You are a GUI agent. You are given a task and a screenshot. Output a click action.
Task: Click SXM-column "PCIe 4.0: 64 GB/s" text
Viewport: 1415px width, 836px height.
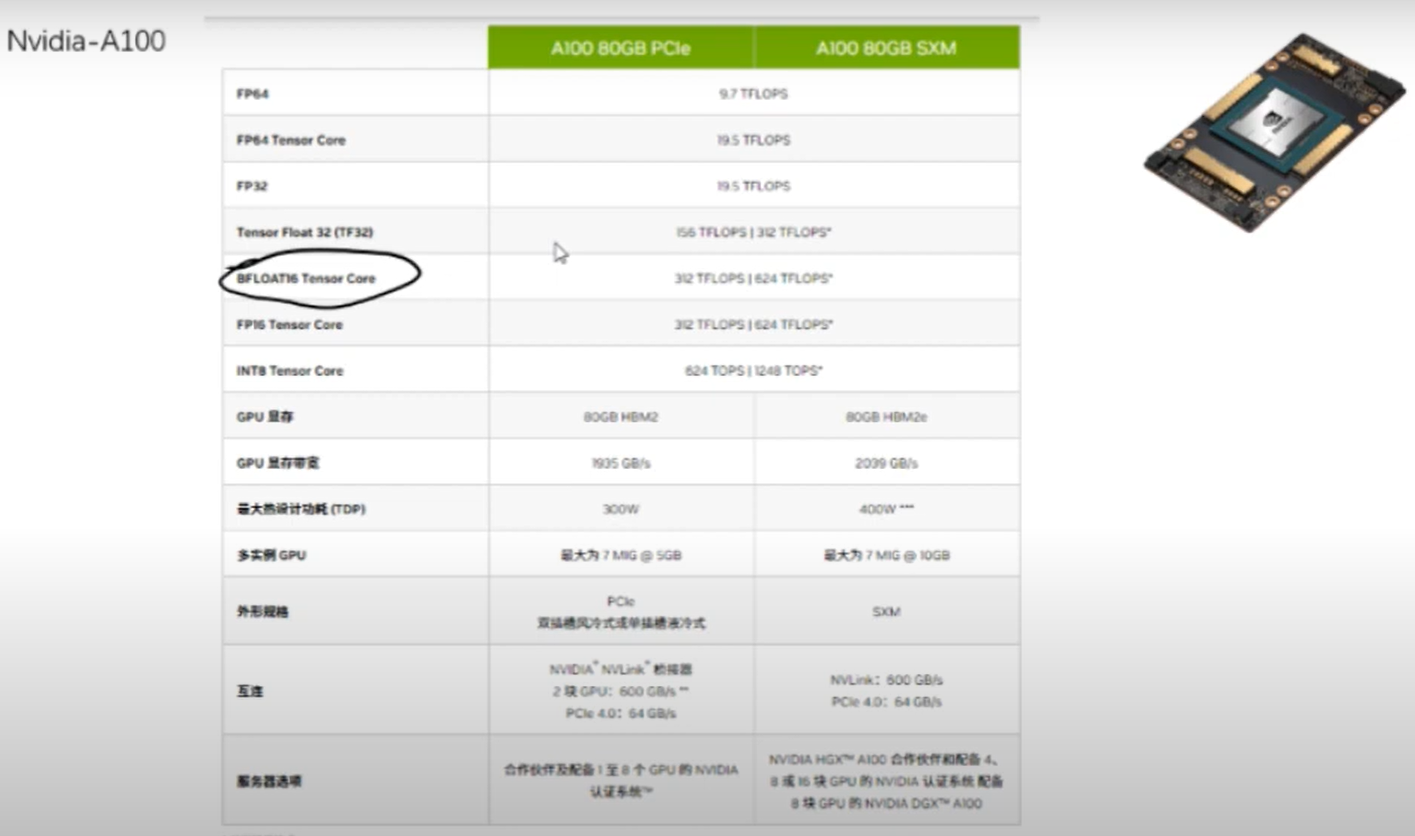[887, 702]
